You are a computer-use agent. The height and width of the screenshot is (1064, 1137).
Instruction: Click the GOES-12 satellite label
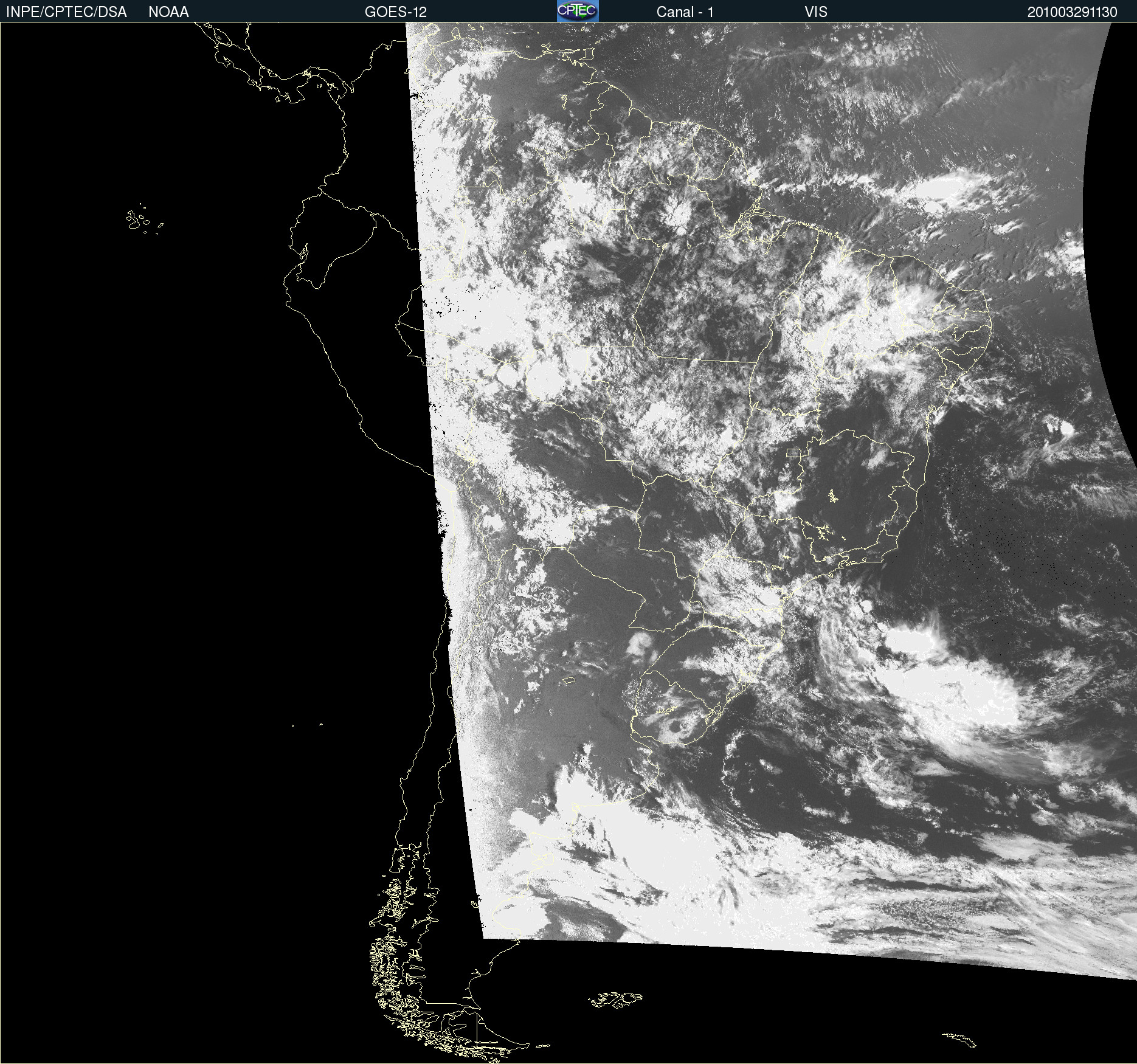[x=396, y=12]
